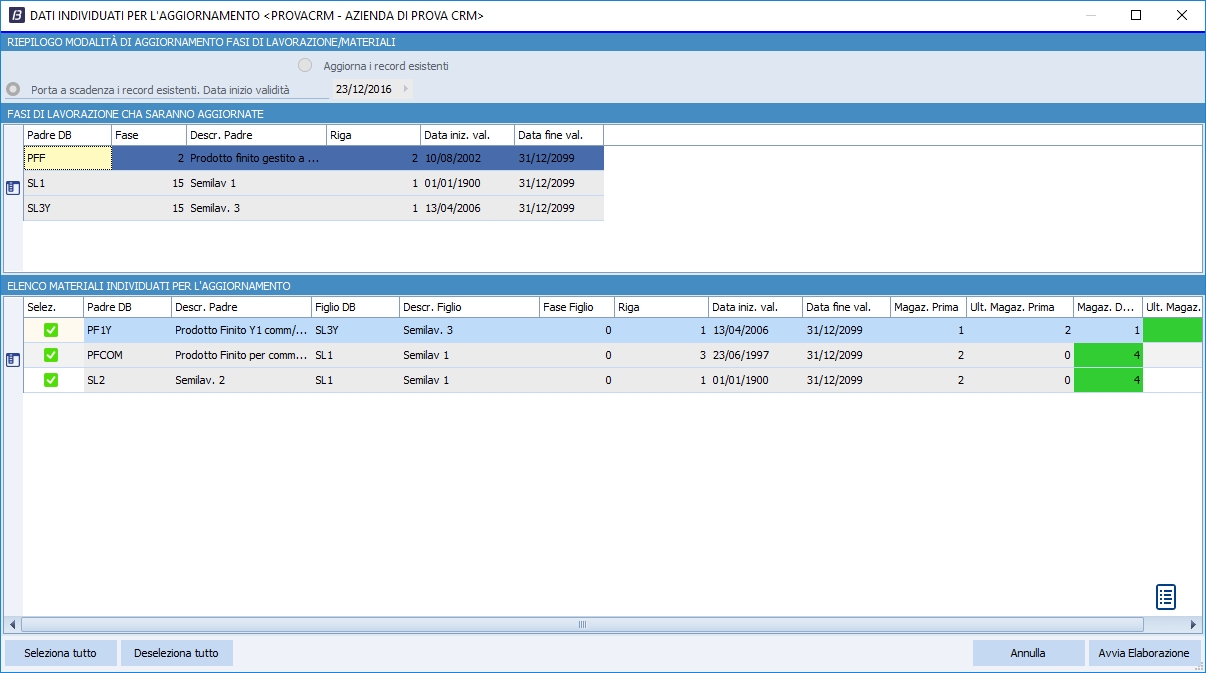Select 'Aggiorna i record esistenti' radio option
The height and width of the screenshot is (673, 1206).
pyautogui.click(x=305, y=66)
